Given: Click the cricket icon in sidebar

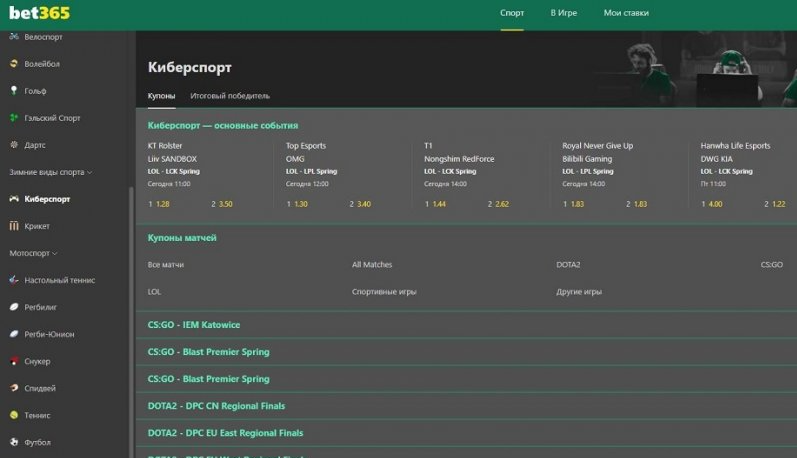Looking at the screenshot, I should [14, 226].
